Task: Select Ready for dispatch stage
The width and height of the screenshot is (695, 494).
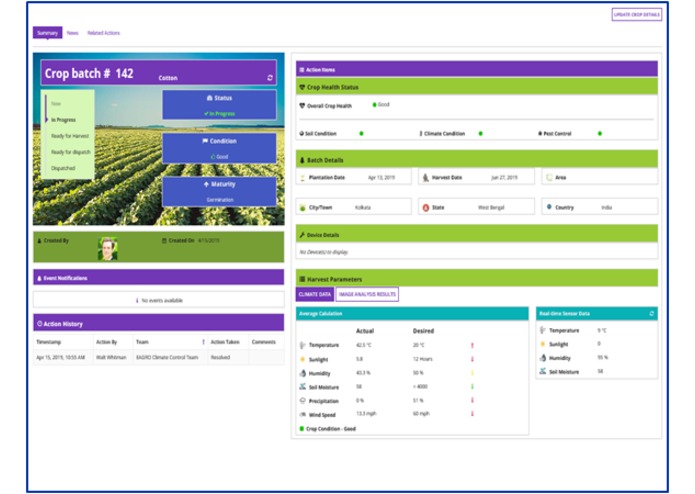Action: tap(70, 152)
